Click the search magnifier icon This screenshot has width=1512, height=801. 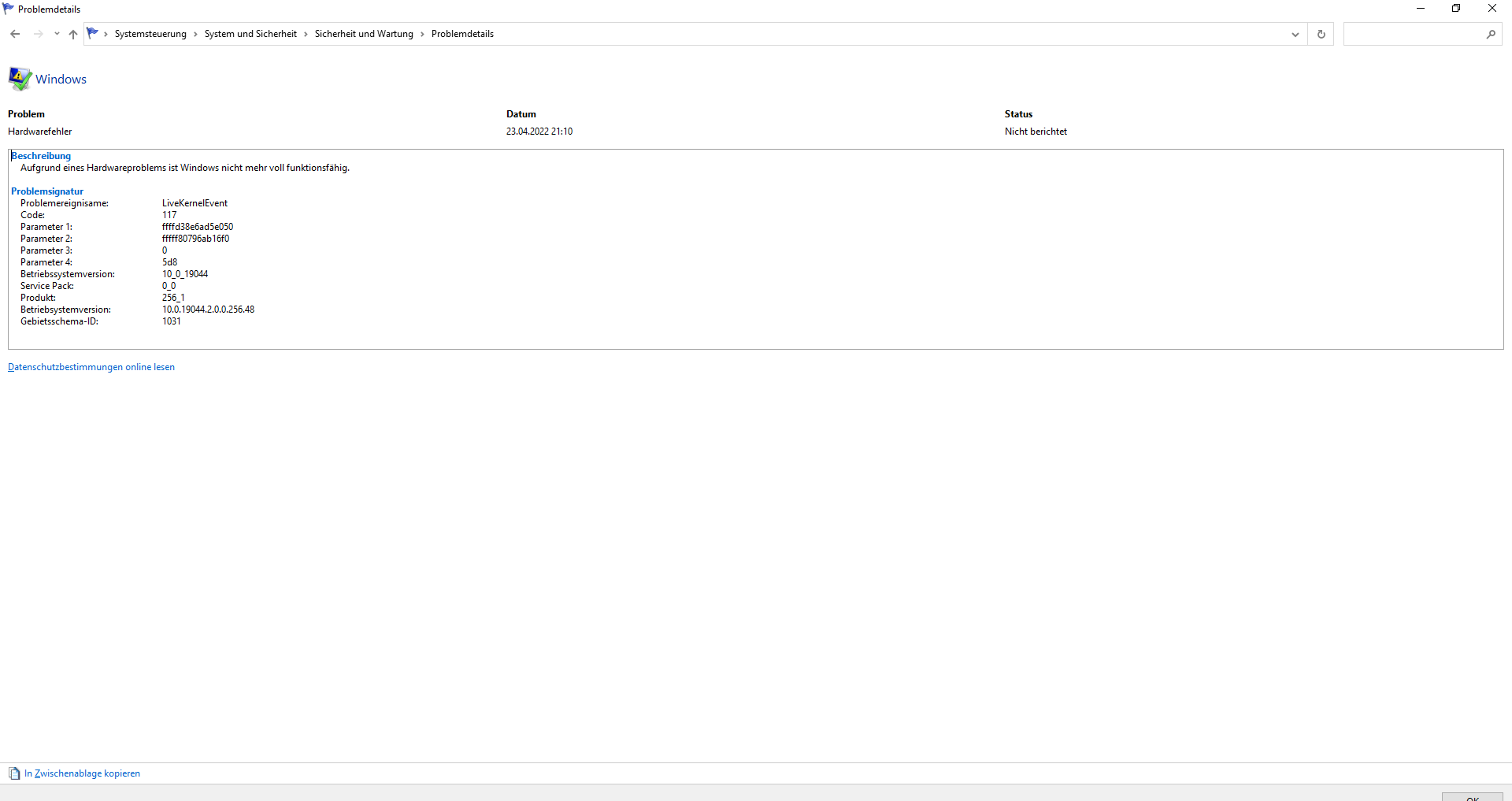(1491, 34)
